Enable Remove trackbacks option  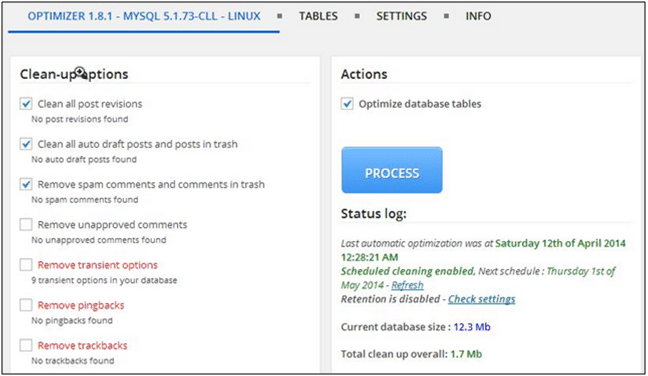click(26, 345)
